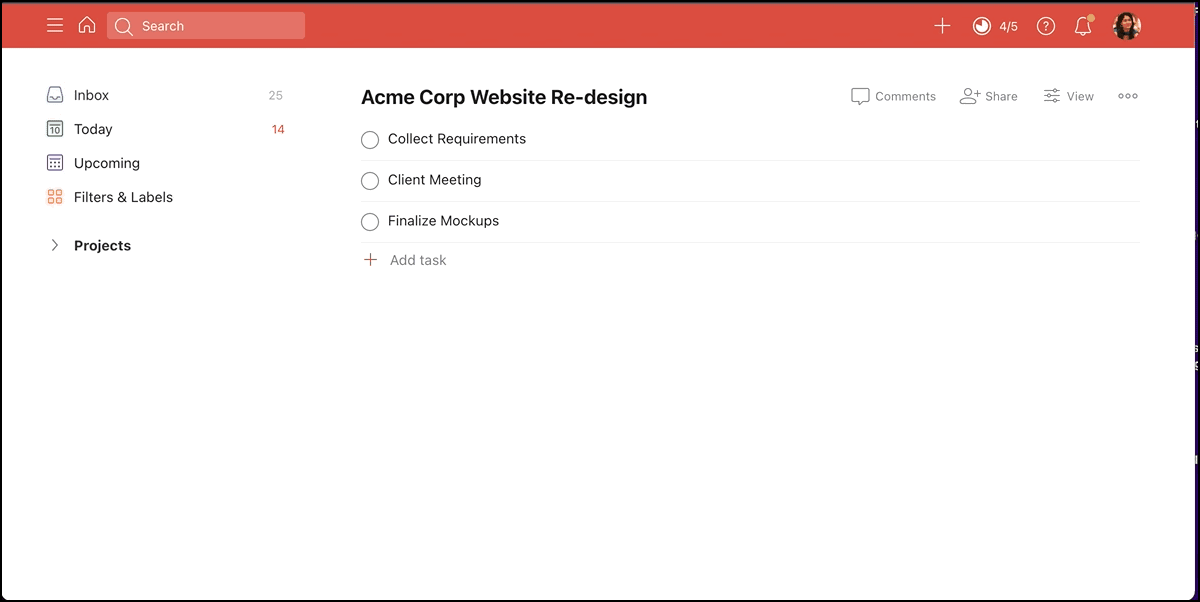Click the Quick Add plus icon
The width and height of the screenshot is (1200, 602).
[942, 26]
